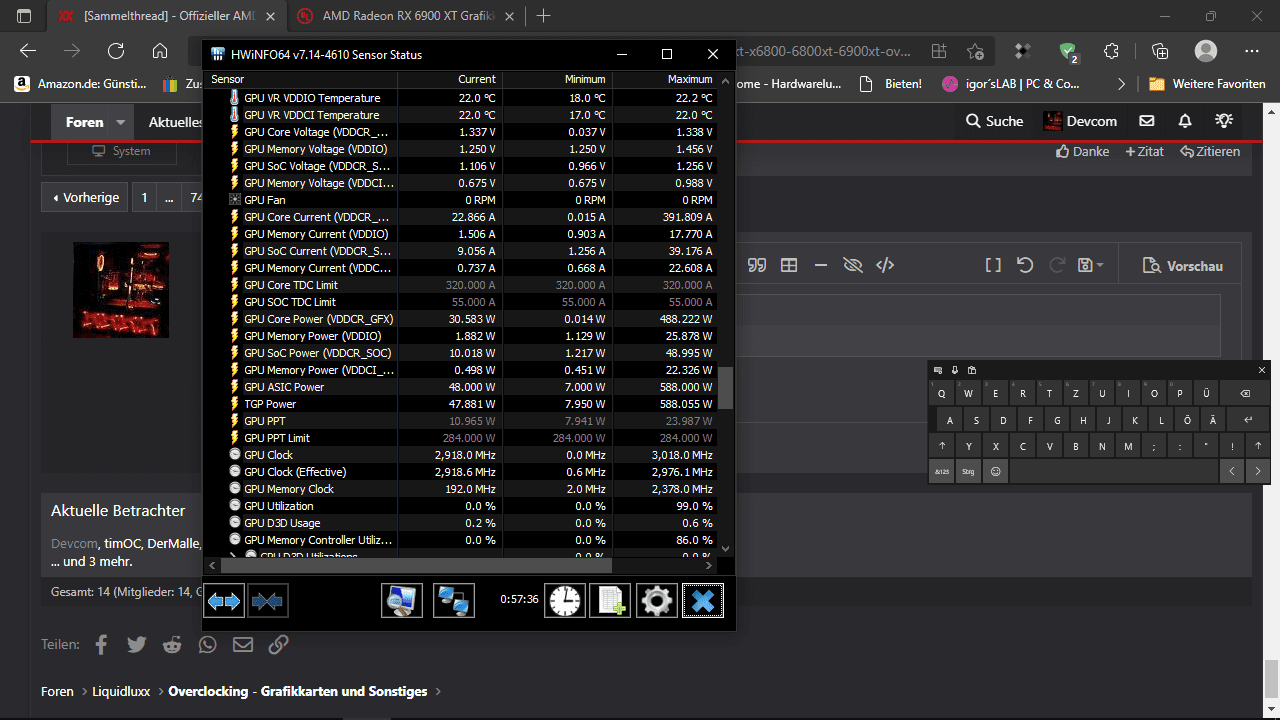The height and width of the screenshot is (720, 1280).
Task: Click user avatar thumbnail in post
Action: pos(121,289)
